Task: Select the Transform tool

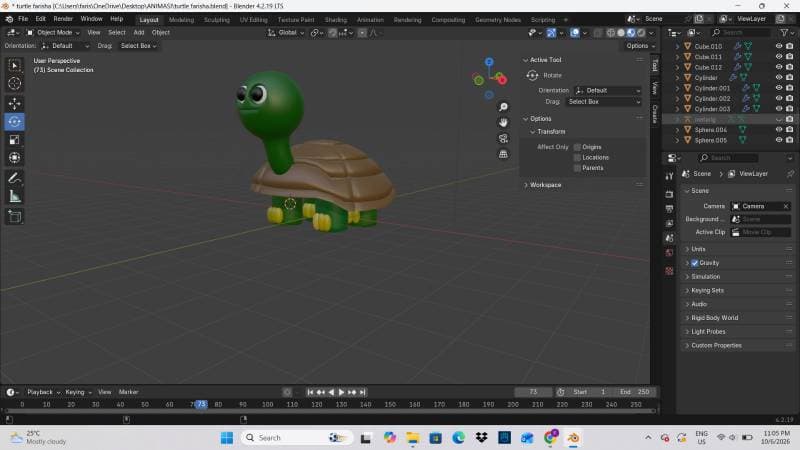Action: point(14,157)
